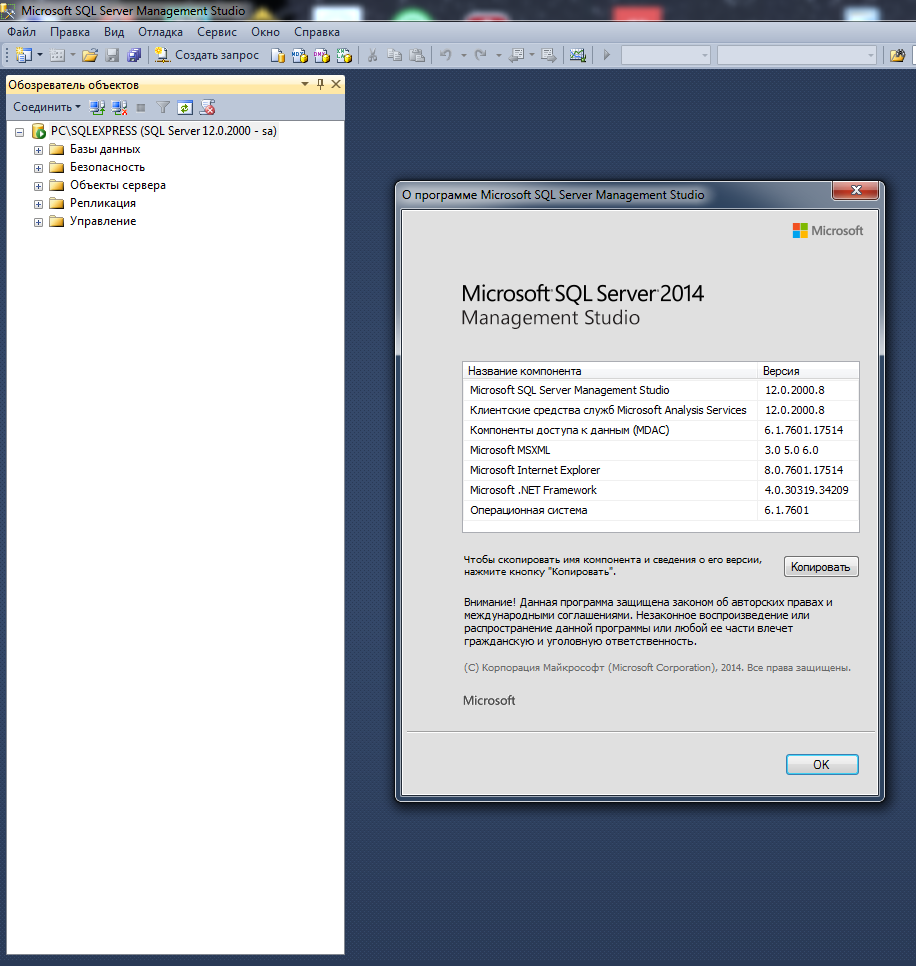Expand the Базы данных node
Image resolution: width=916 pixels, height=966 pixels.
pyautogui.click(x=38, y=150)
